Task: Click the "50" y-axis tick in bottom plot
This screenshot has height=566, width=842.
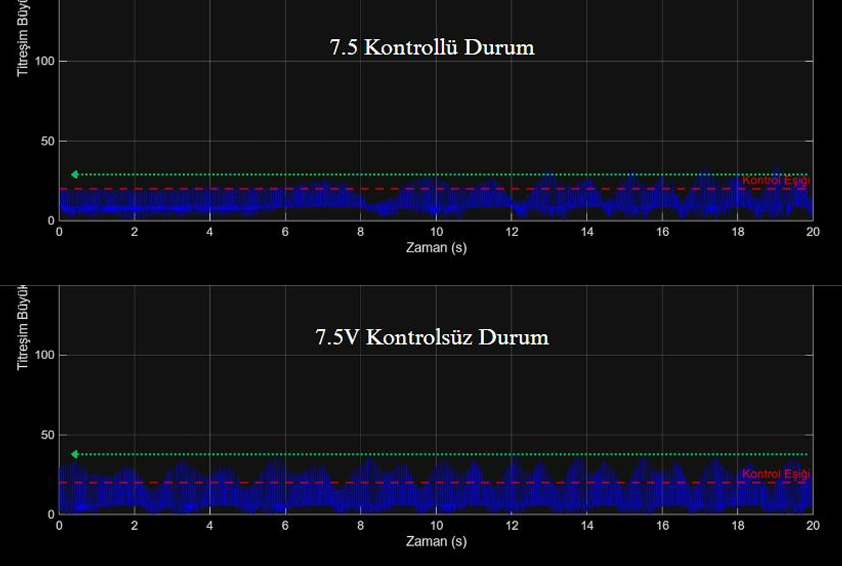Action: [46, 435]
